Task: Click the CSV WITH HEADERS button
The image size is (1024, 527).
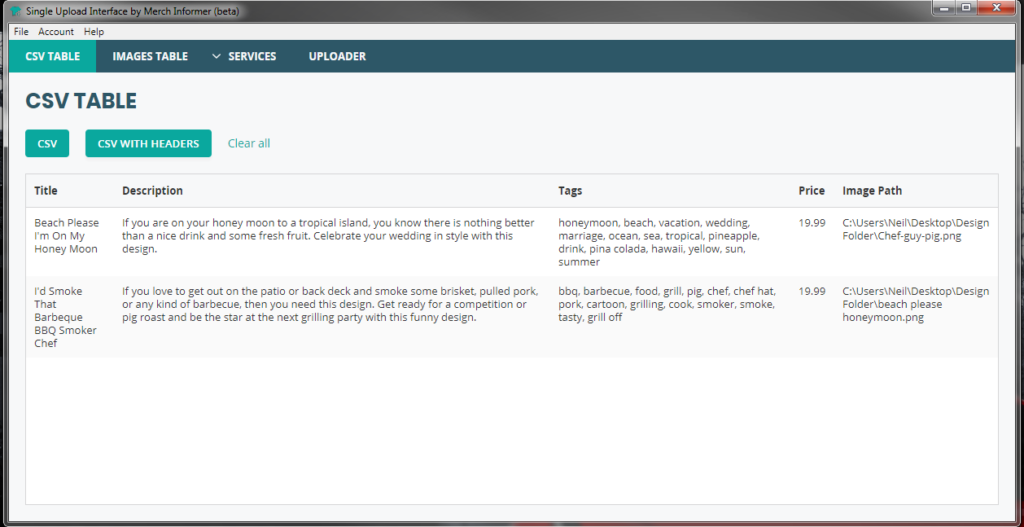Action: click(x=148, y=143)
